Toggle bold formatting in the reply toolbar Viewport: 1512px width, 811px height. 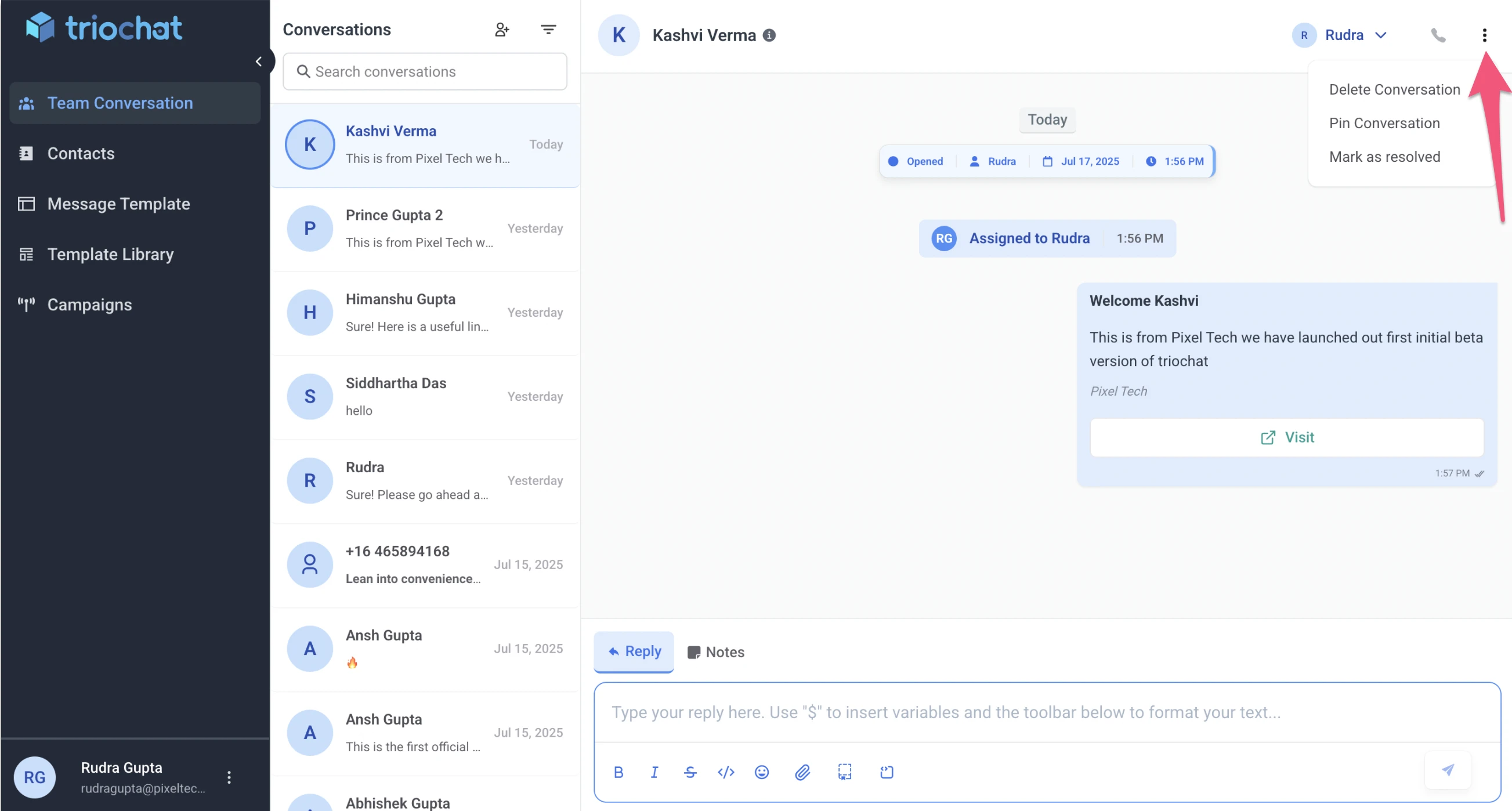click(618, 772)
